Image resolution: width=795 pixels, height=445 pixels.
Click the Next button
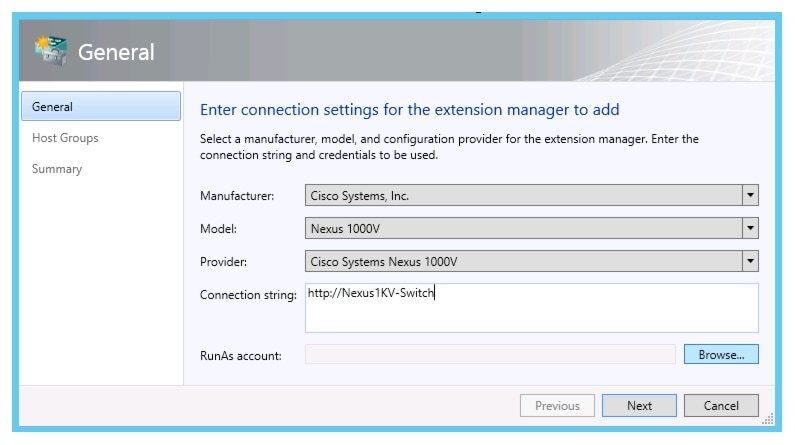coord(639,406)
